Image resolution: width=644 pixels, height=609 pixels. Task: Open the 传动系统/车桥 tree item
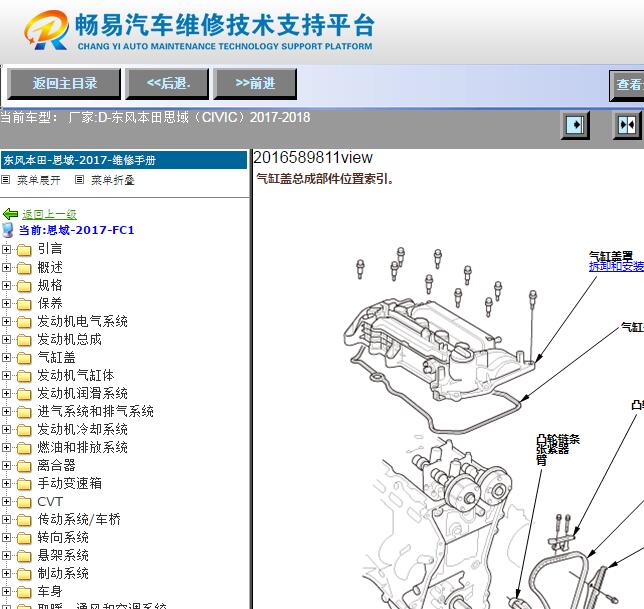click(79, 519)
